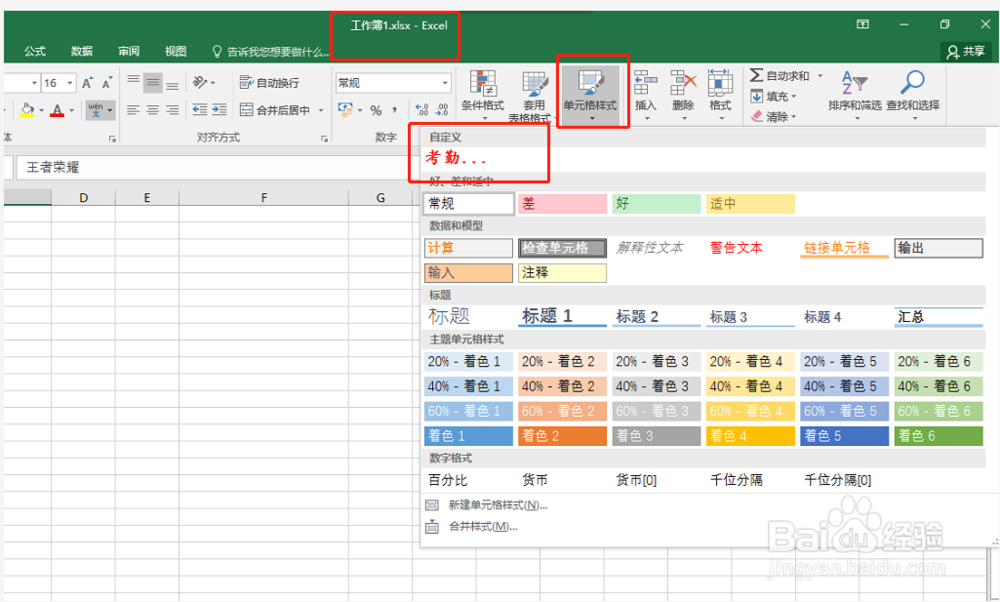Toggle 自动换行 wrap text
The height and width of the screenshot is (602, 1000).
269,82
